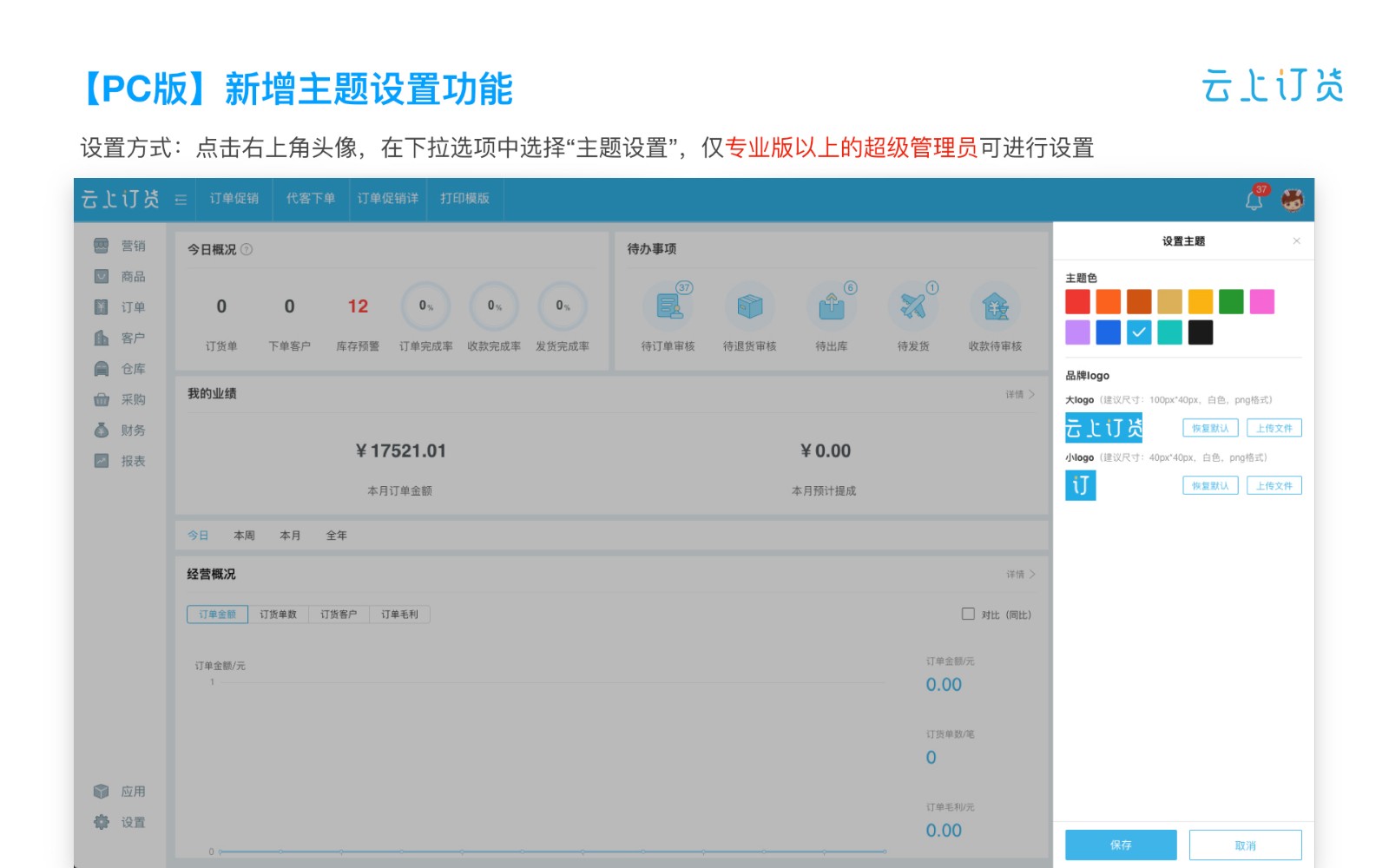Pick the red theme color
This screenshot has height=868, width=1389.
[x=1077, y=301]
